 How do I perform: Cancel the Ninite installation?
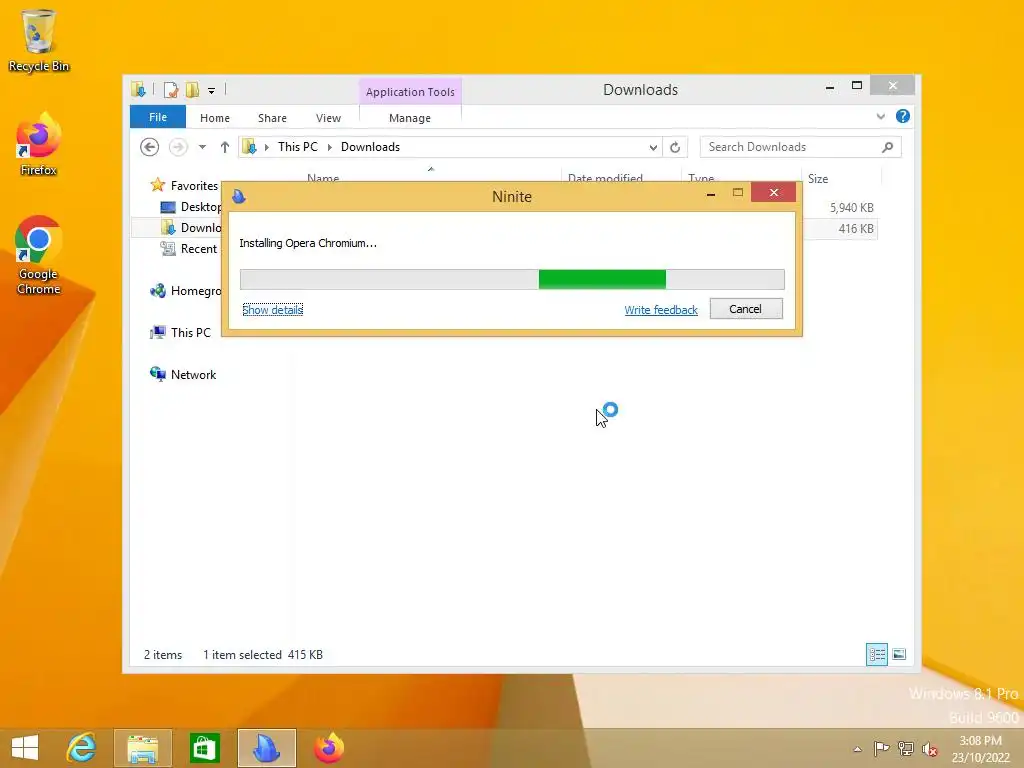746,309
